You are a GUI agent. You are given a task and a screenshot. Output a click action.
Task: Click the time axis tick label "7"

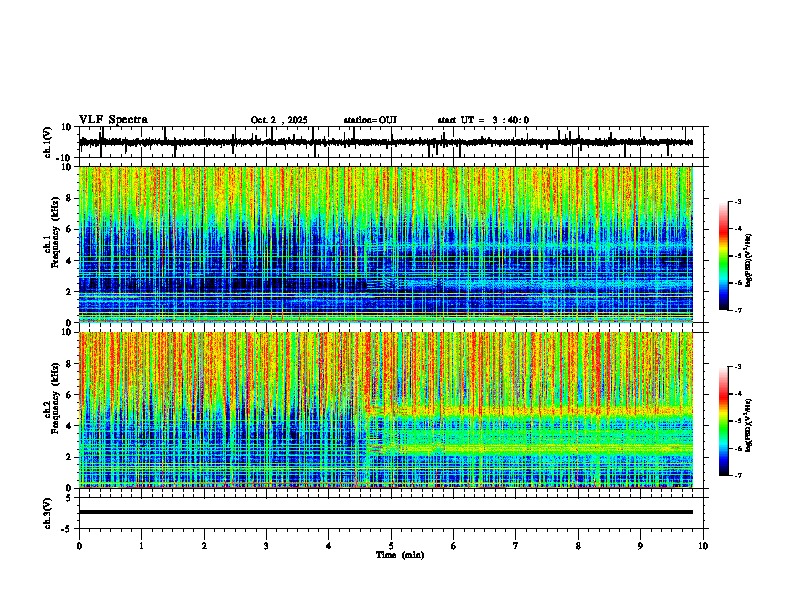[x=516, y=546]
